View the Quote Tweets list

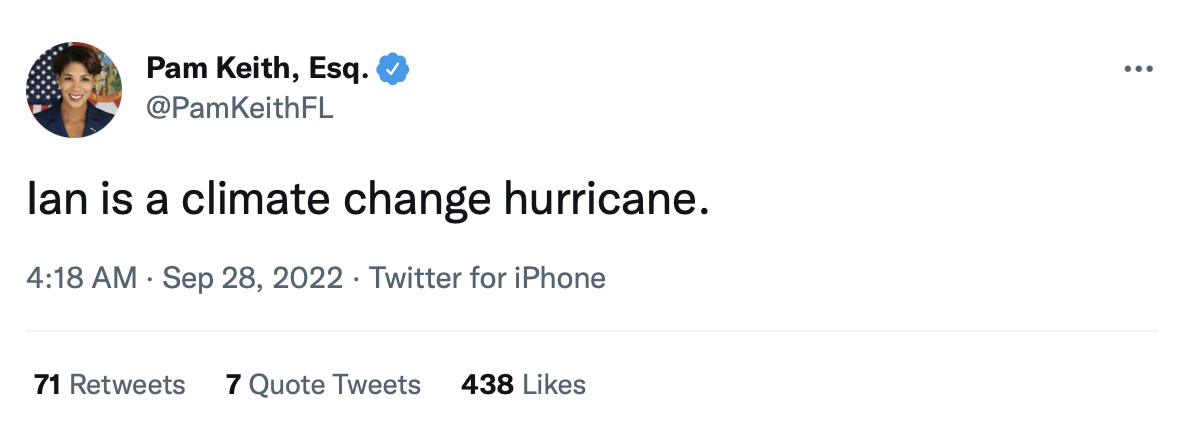point(323,384)
